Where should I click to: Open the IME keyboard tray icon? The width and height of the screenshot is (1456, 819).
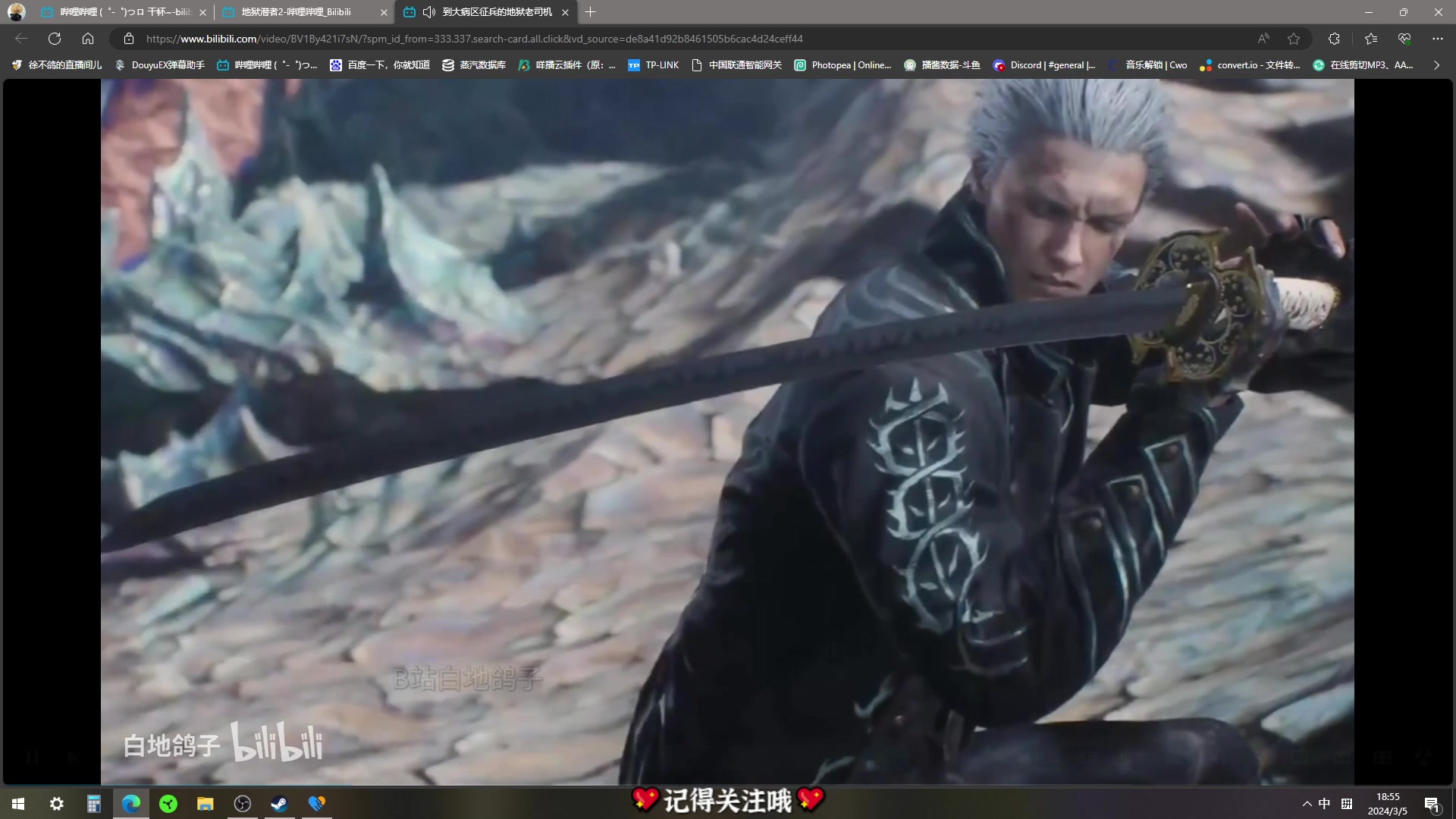pos(1347,804)
